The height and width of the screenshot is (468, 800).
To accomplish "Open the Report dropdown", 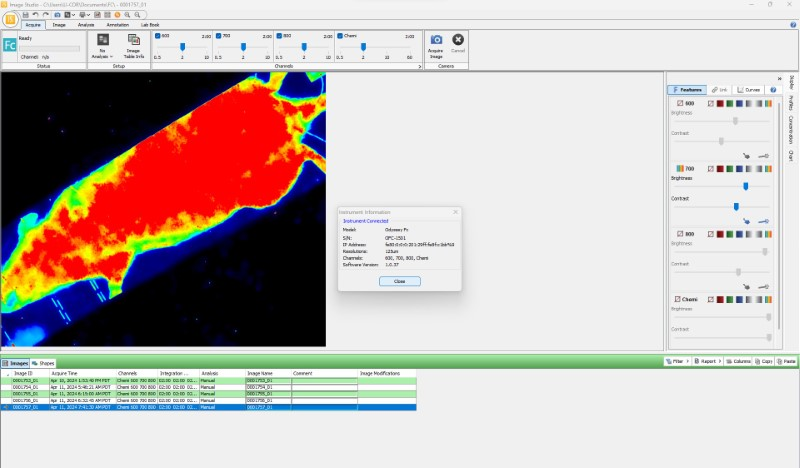I will [708, 361].
